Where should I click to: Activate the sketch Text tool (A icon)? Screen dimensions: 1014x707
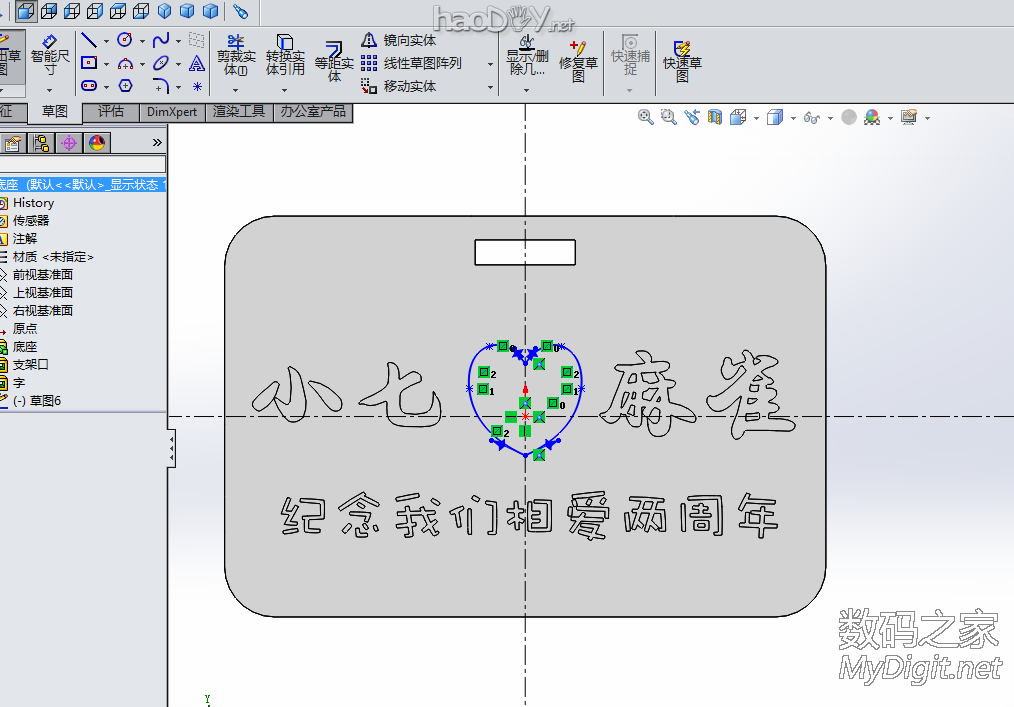point(197,64)
